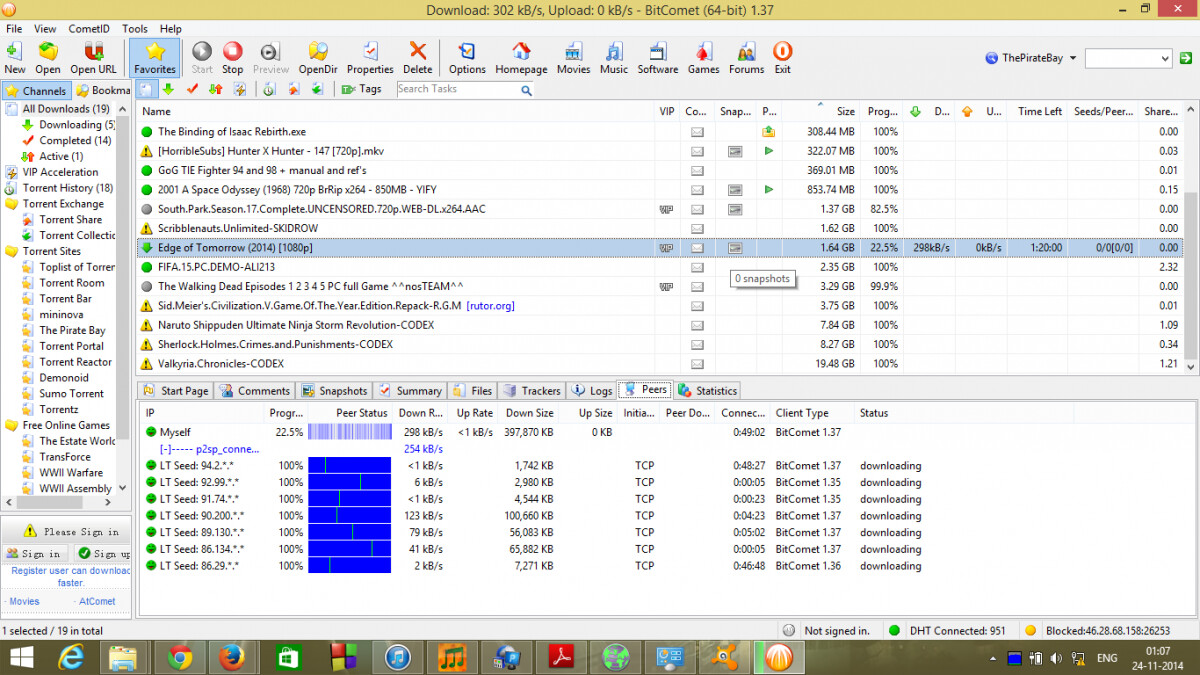1200x675 pixels.
Task: Click the Delete task icon
Action: tap(417, 58)
